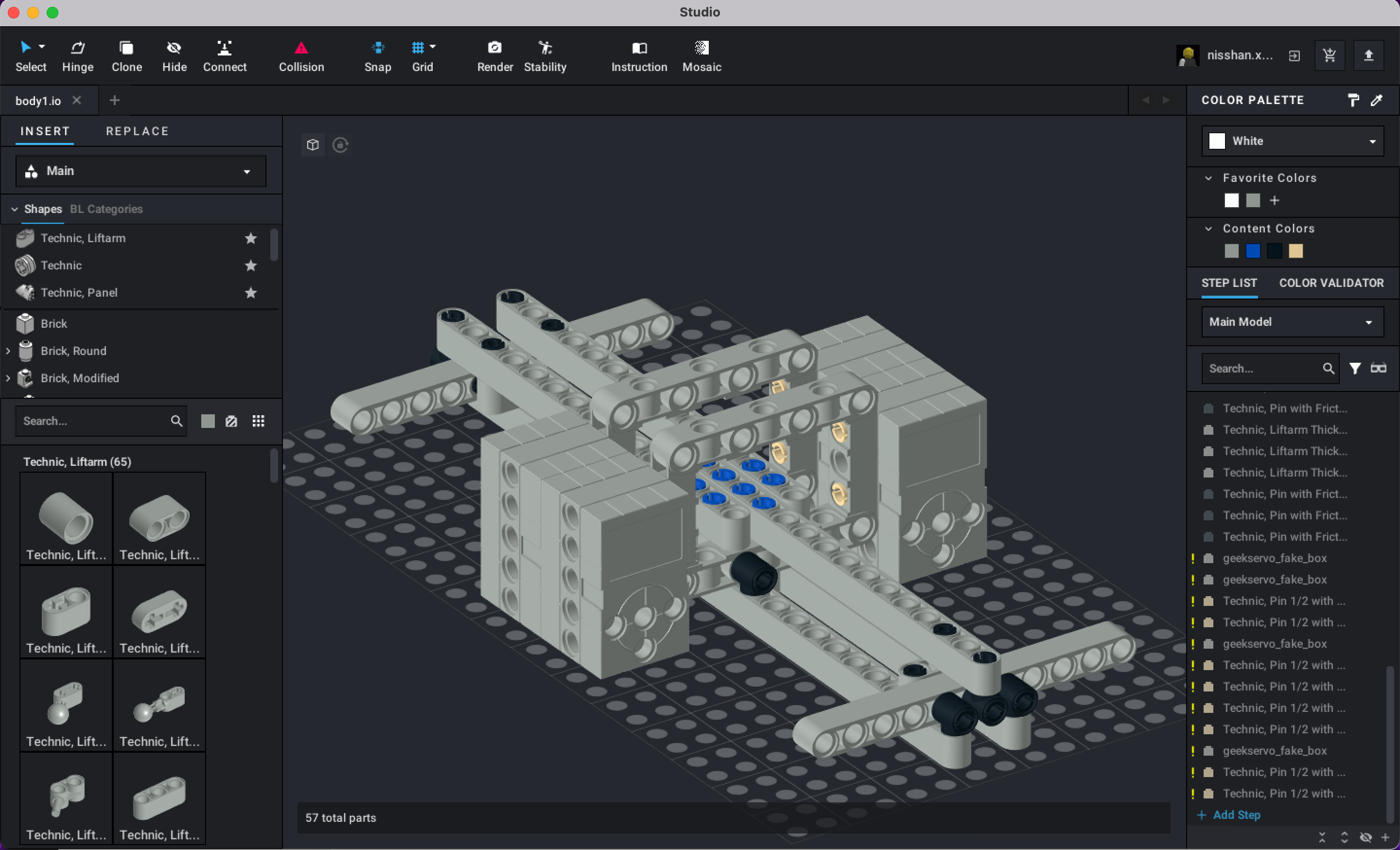Open a new file tab with the plus button

(114, 100)
